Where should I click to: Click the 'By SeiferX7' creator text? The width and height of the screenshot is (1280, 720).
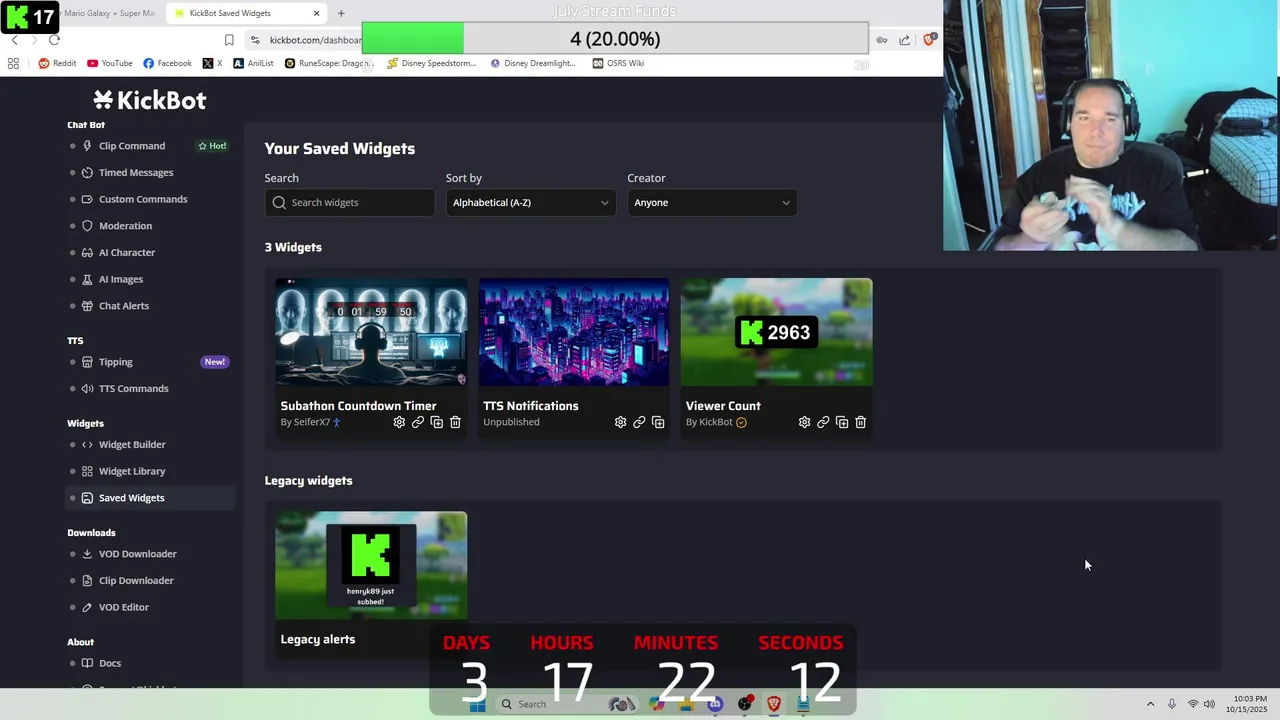tap(305, 422)
